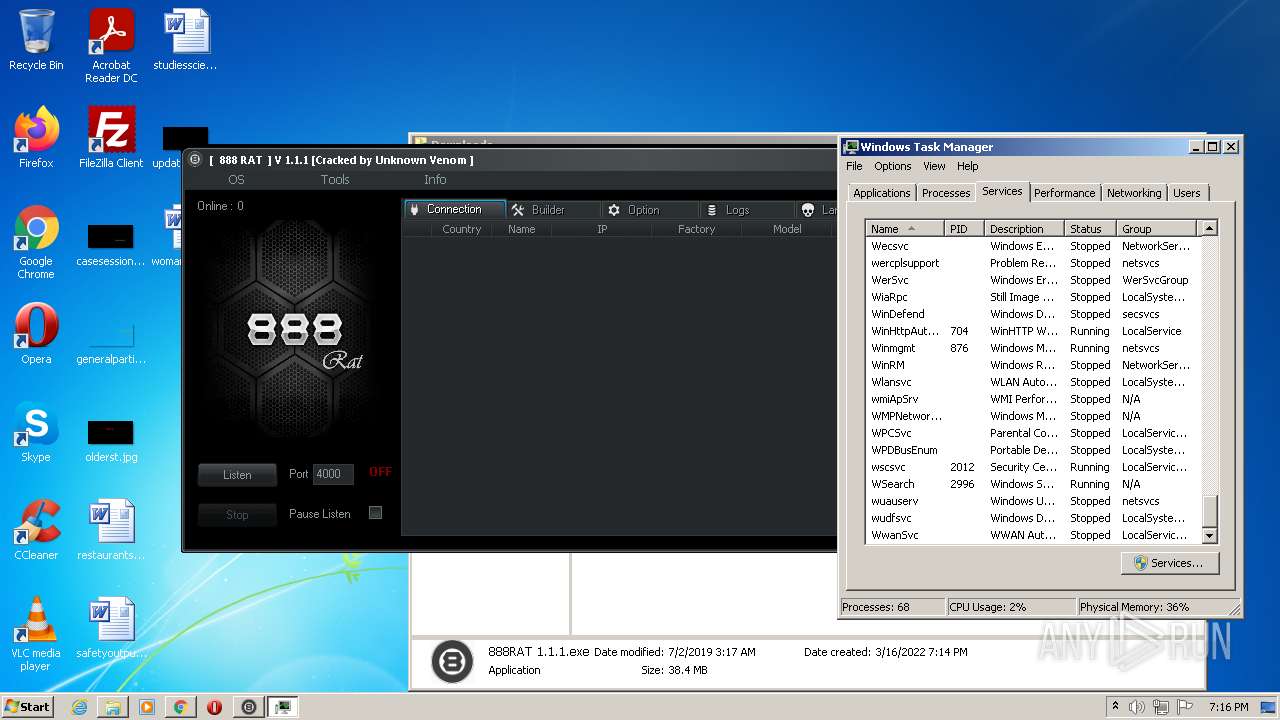
Task: Select the WinDefend service row
Action: coord(1032,314)
